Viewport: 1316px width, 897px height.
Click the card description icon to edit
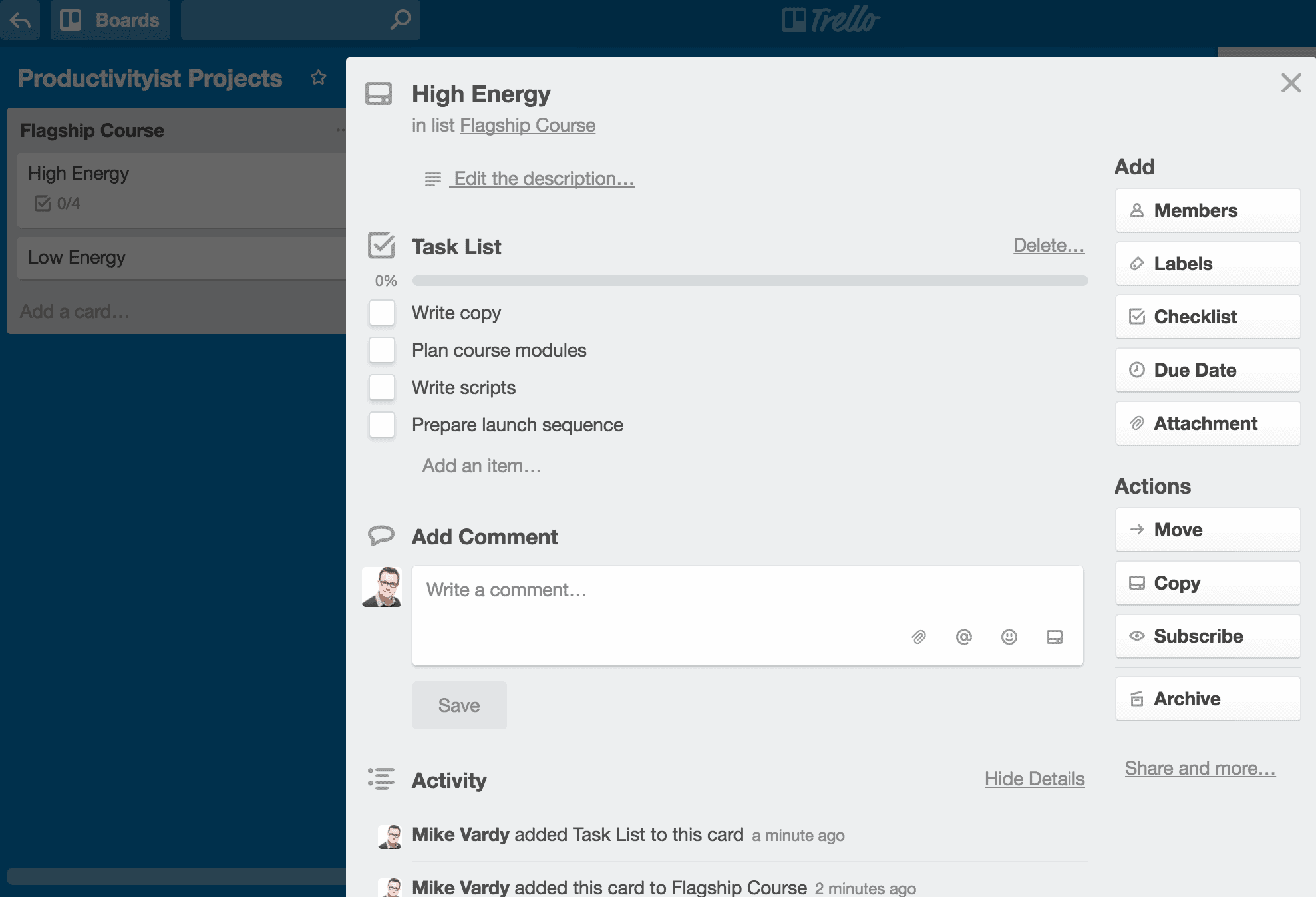(432, 179)
